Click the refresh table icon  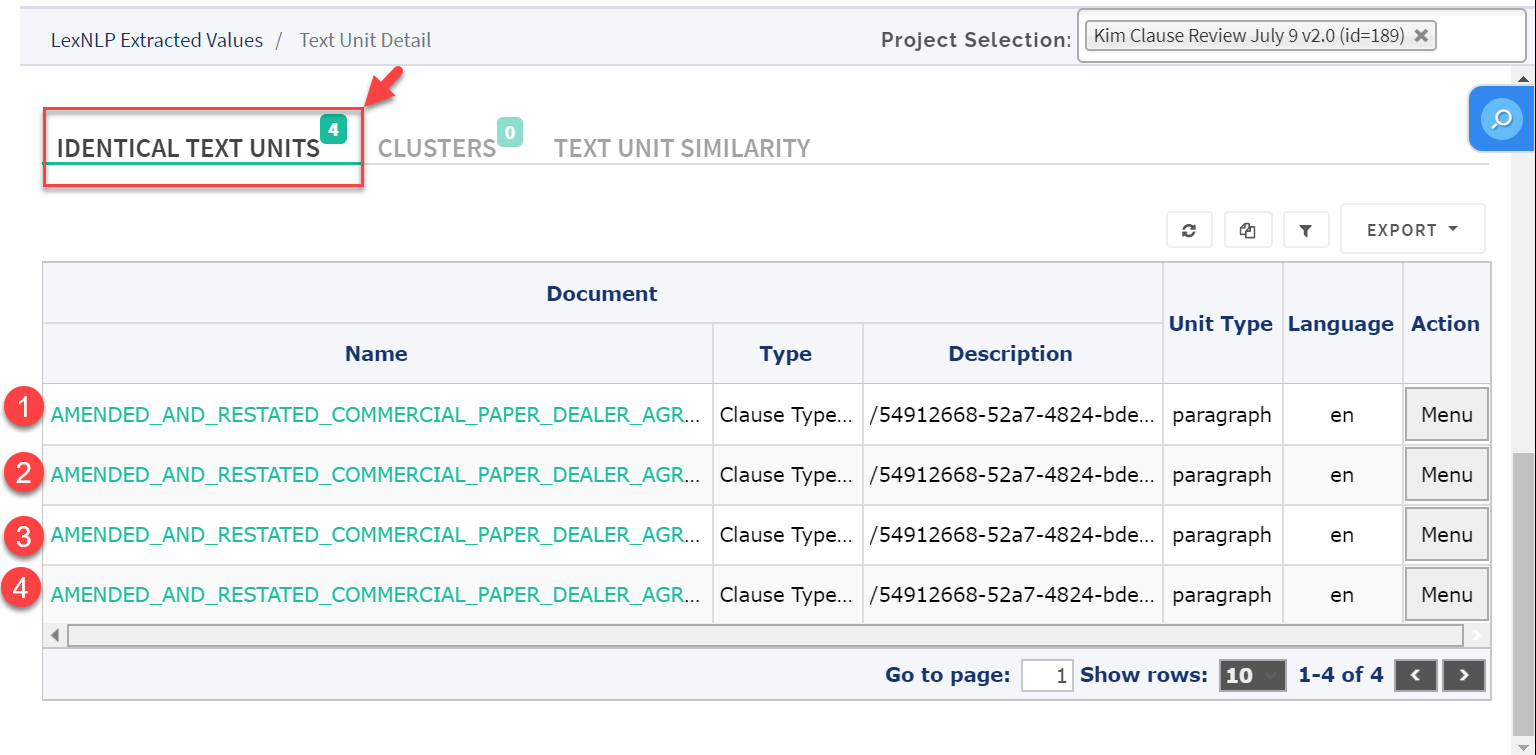[1189, 230]
